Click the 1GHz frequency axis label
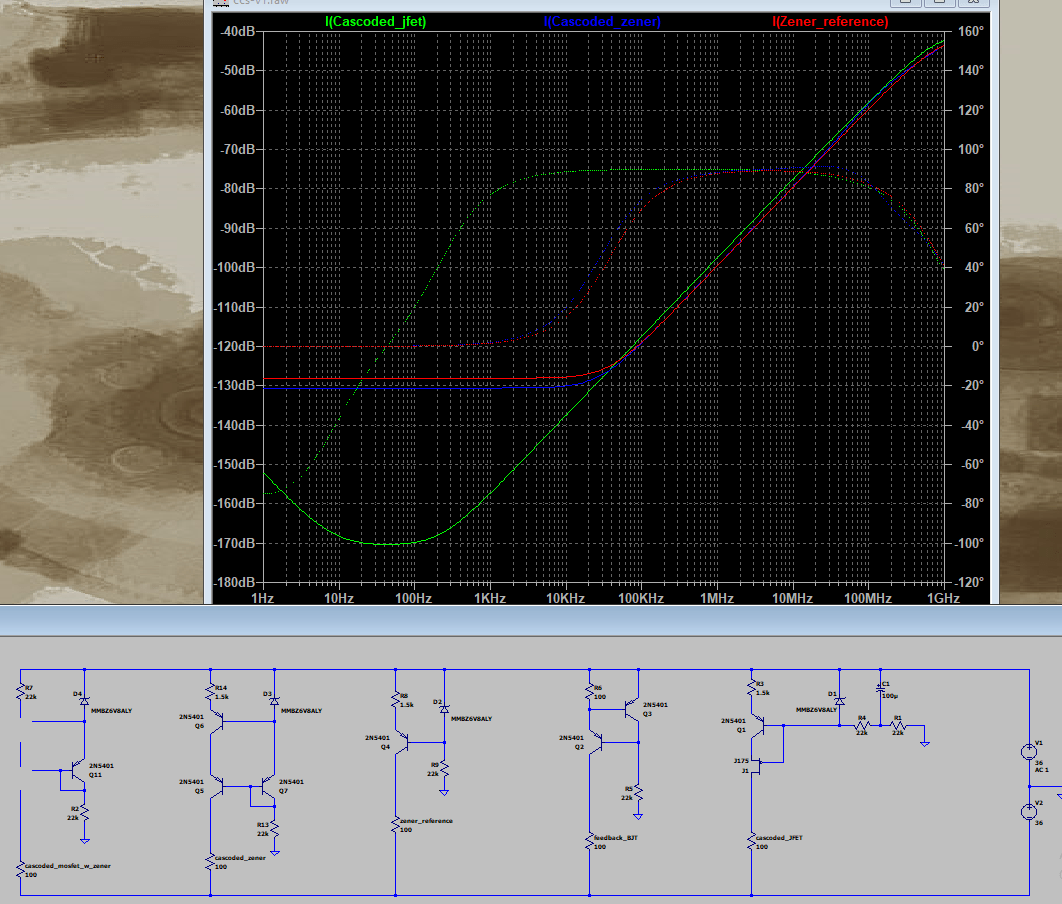1062x904 pixels. coord(943,599)
